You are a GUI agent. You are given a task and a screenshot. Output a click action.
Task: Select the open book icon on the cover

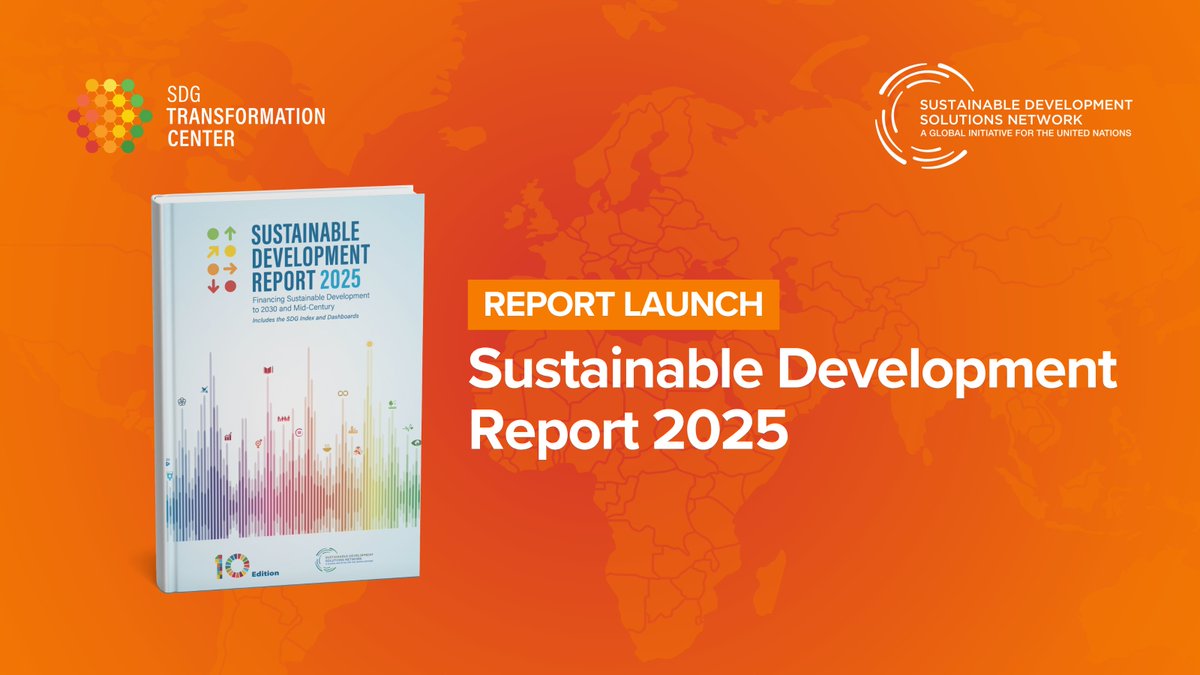pos(268,370)
